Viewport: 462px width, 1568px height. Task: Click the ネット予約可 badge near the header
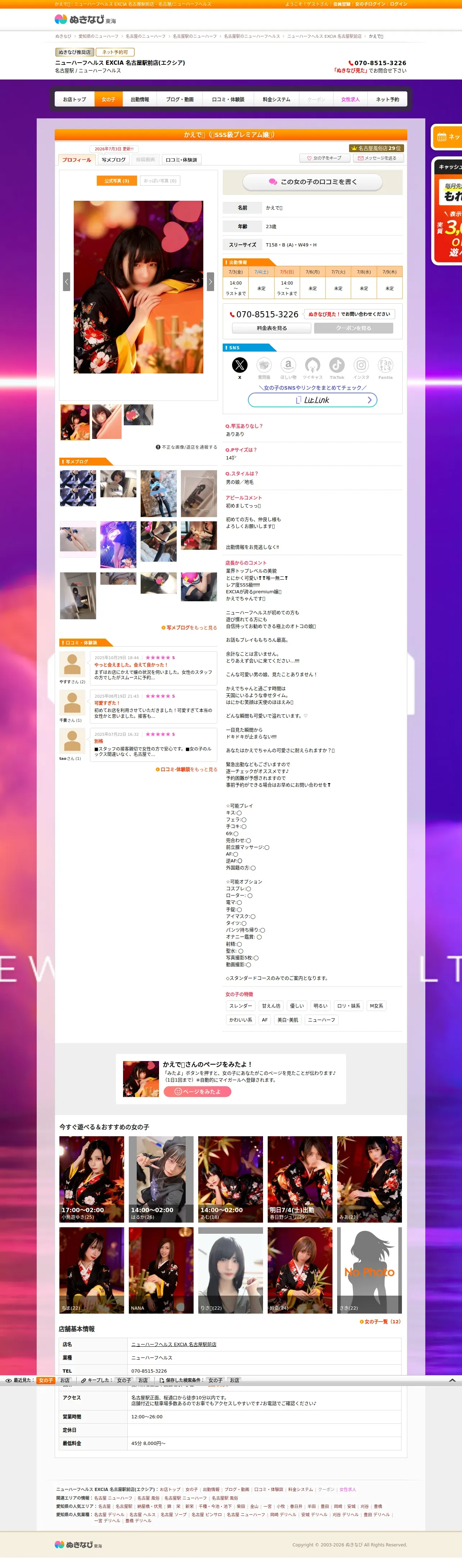115,52
